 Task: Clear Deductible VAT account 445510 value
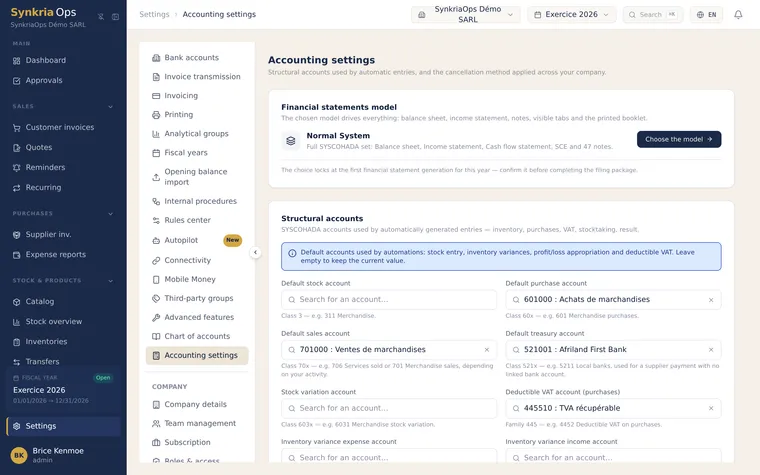[x=711, y=409]
